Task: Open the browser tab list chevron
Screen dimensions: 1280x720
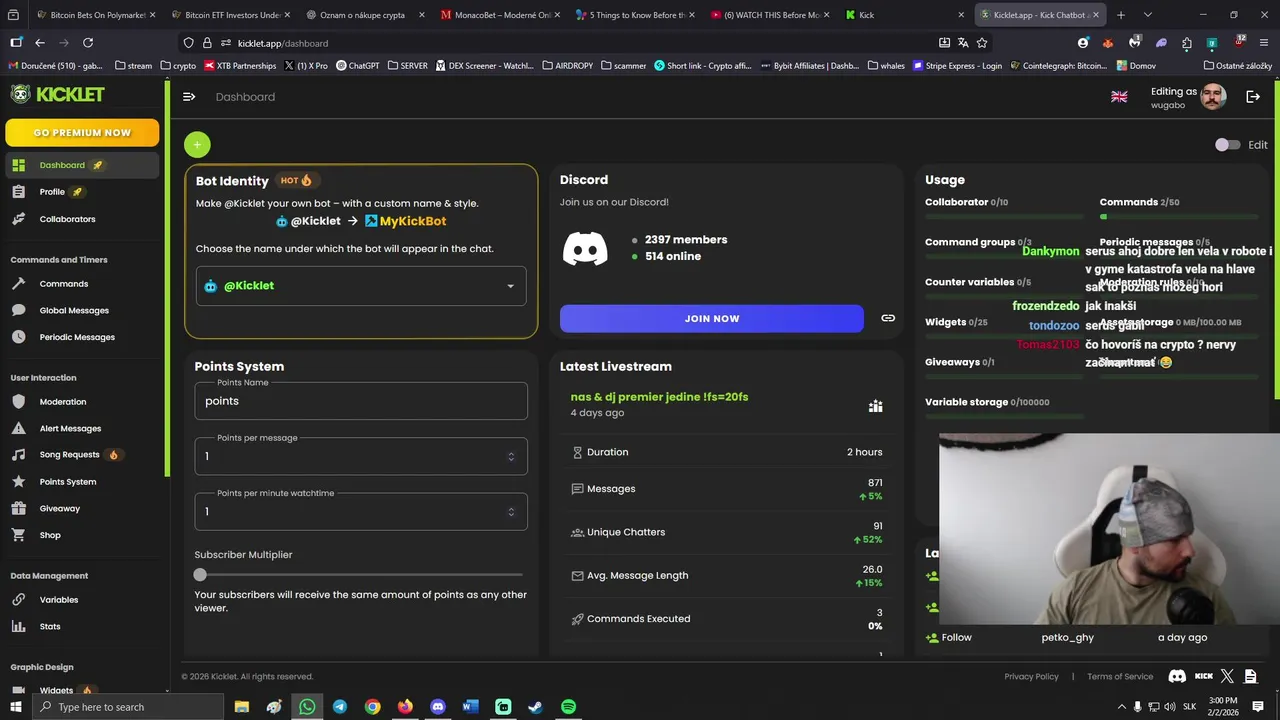Action: coord(1147,15)
